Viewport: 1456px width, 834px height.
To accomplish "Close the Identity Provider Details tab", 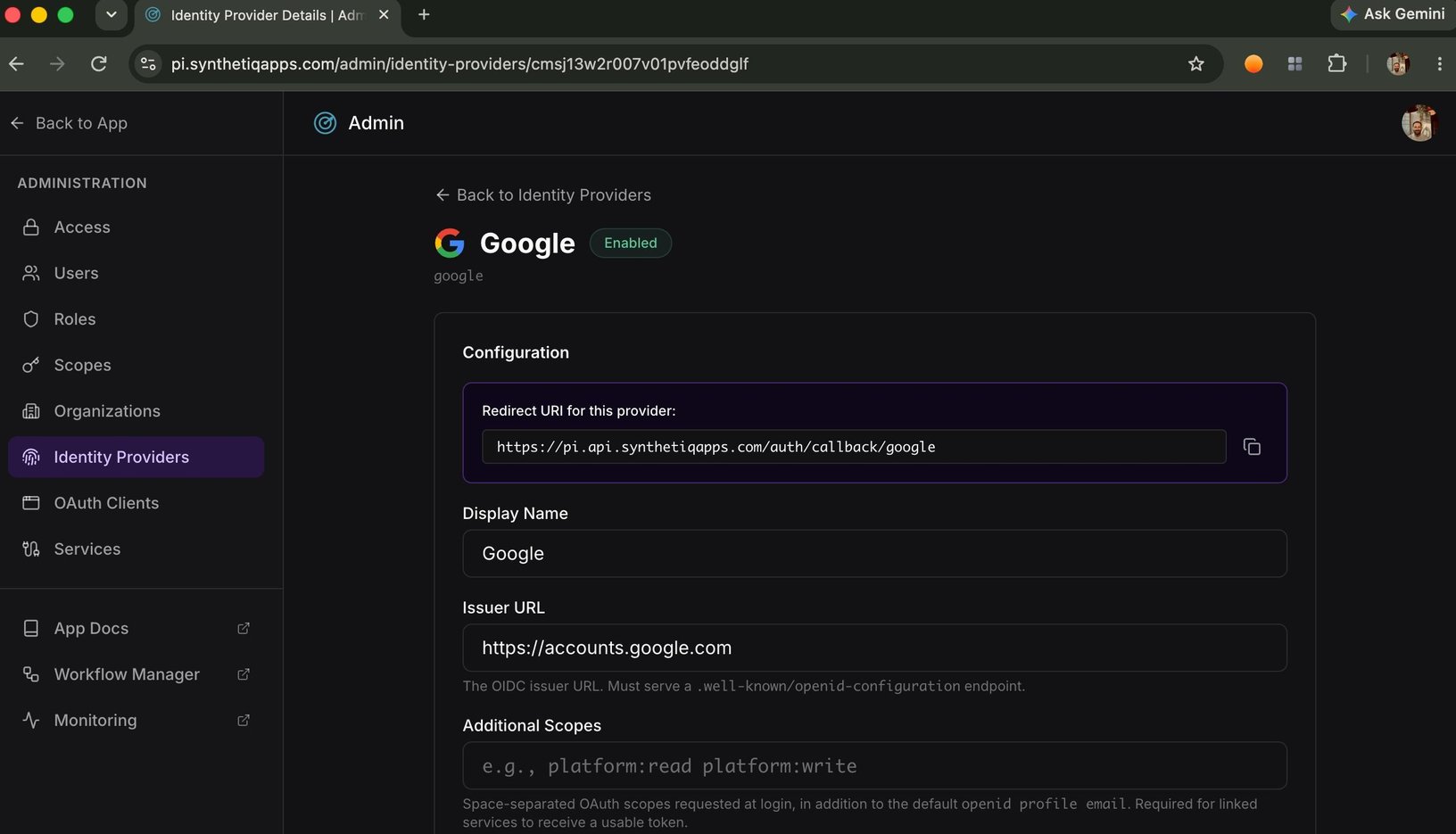I will click(384, 14).
